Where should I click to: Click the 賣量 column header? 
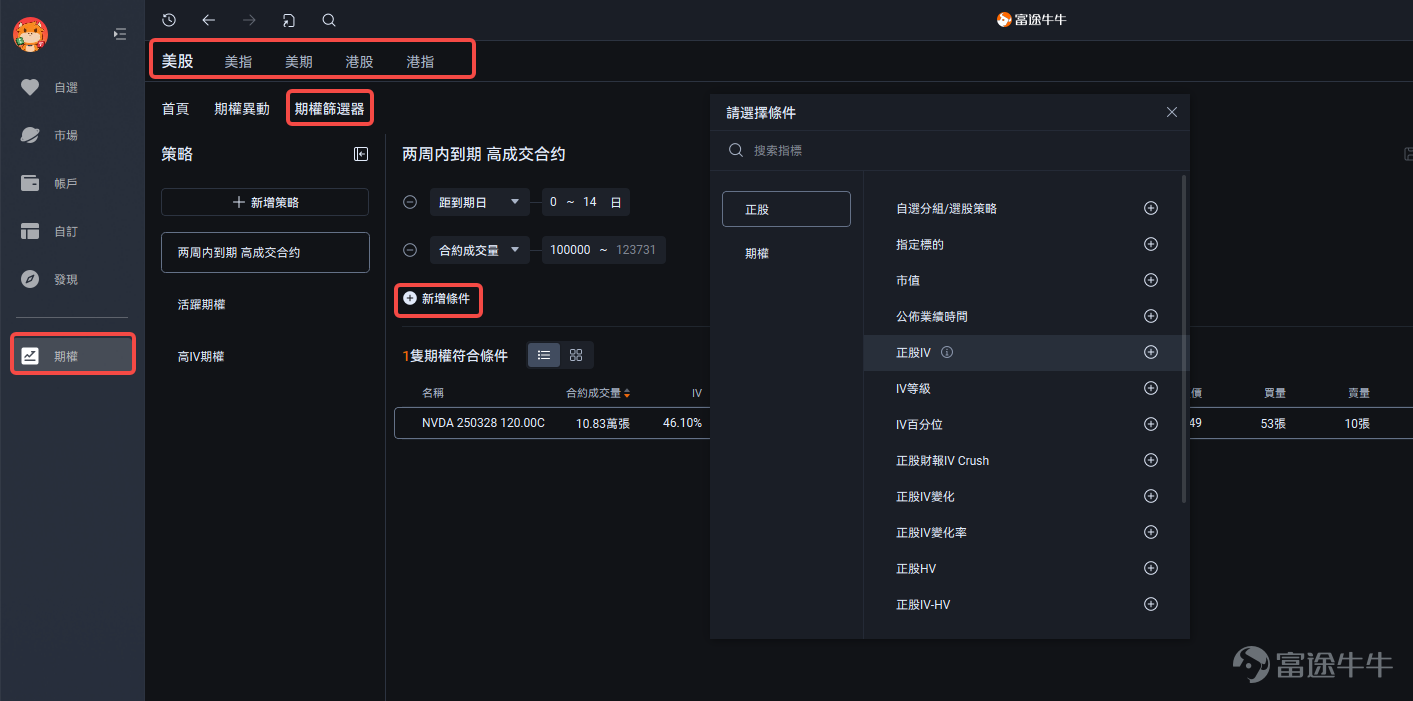(x=1358, y=394)
